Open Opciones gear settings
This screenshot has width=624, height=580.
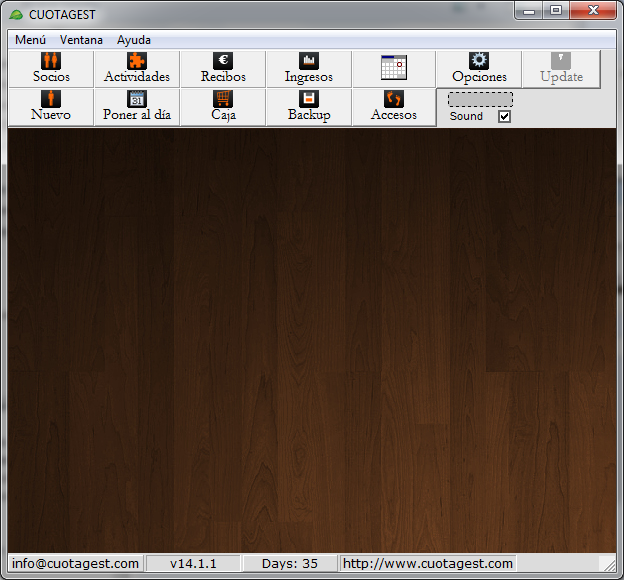coord(479,69)
